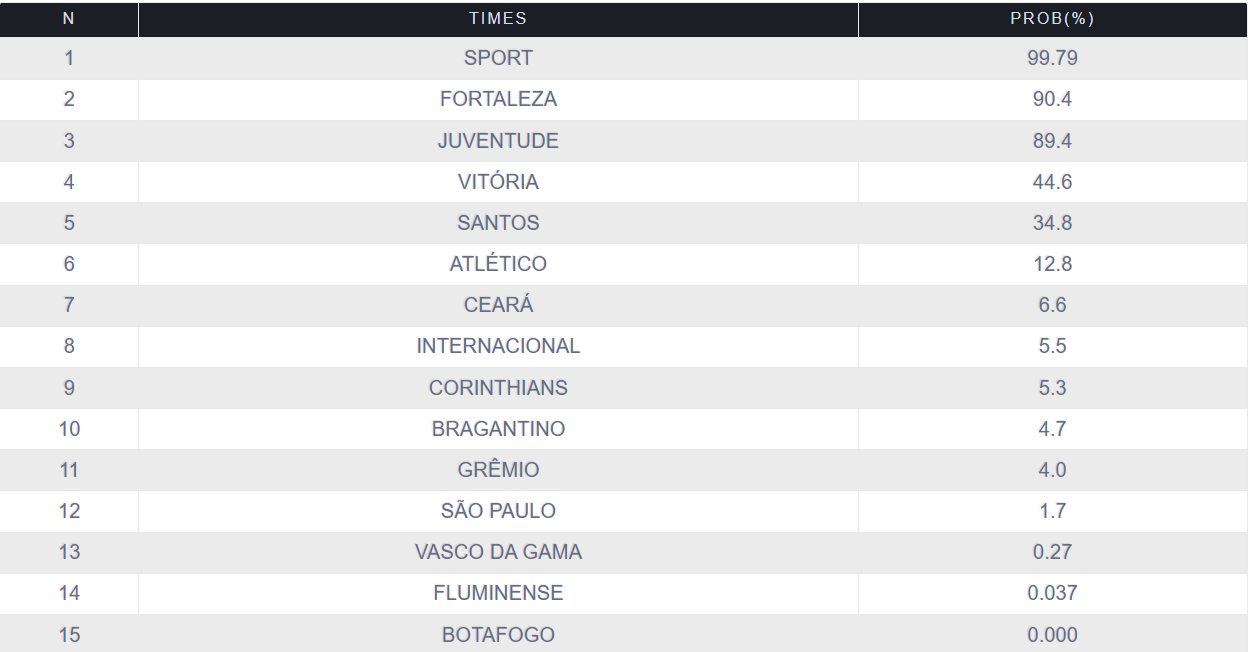1252x652 pixels.
Task: Click the 99.79 probability value
Action: tap(1052, 58)
